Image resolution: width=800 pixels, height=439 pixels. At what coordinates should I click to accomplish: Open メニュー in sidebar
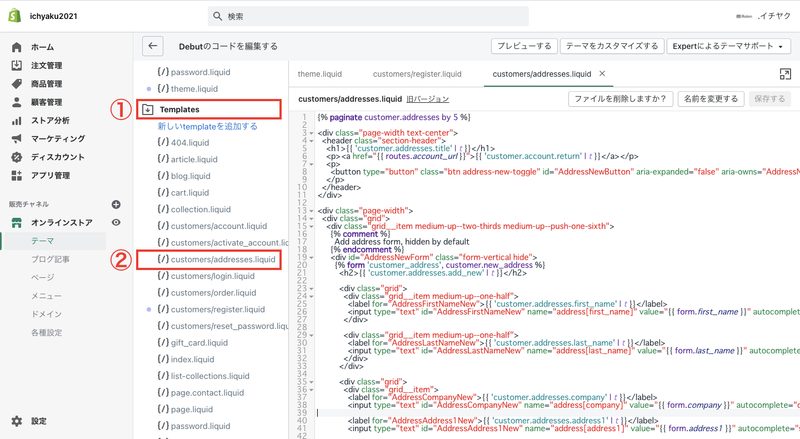tap(46, 296)
